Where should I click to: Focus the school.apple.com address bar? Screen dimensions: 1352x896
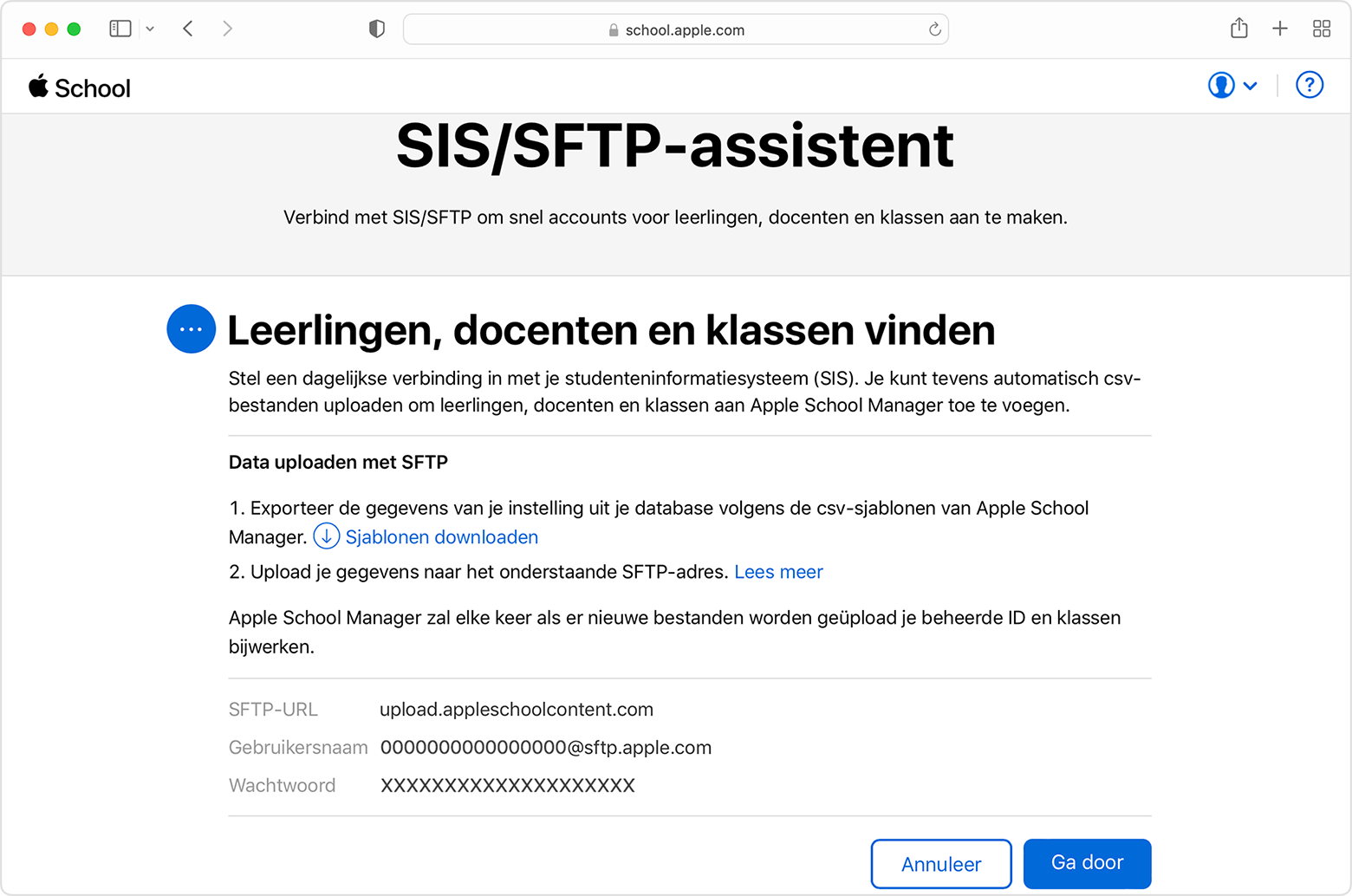point(676,30)
